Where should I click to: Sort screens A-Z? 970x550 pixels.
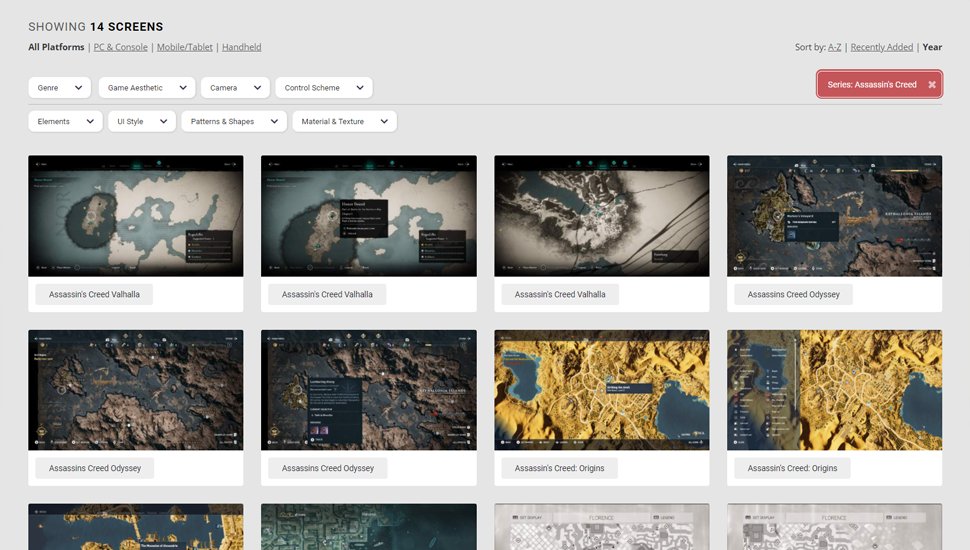[835, 47]
